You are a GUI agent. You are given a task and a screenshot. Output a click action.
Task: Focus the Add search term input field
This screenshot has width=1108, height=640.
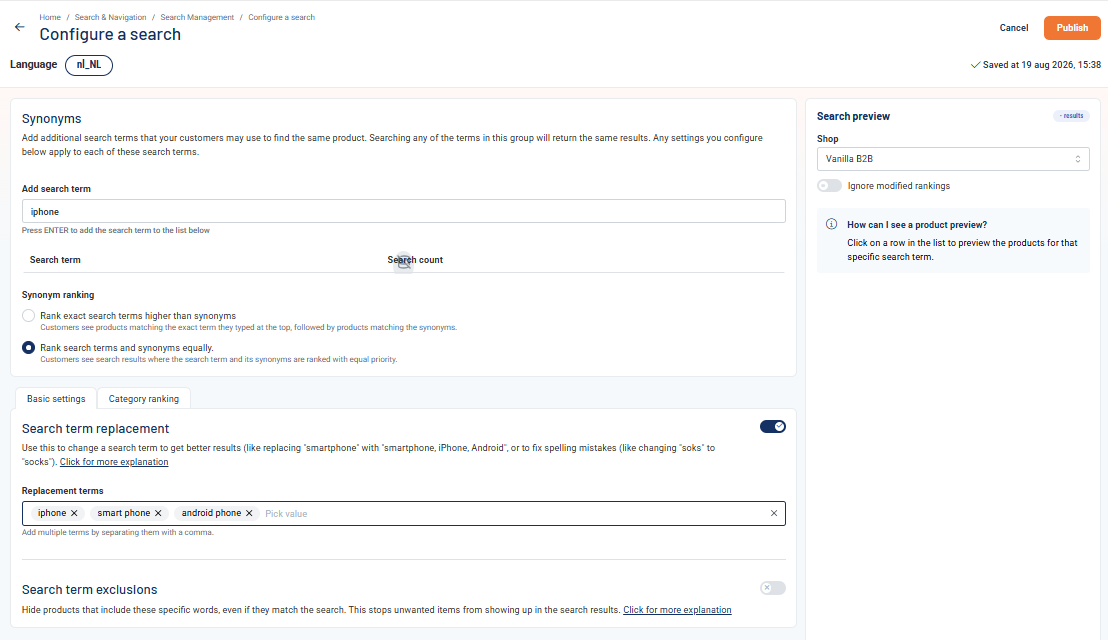[x=403, y=211]
